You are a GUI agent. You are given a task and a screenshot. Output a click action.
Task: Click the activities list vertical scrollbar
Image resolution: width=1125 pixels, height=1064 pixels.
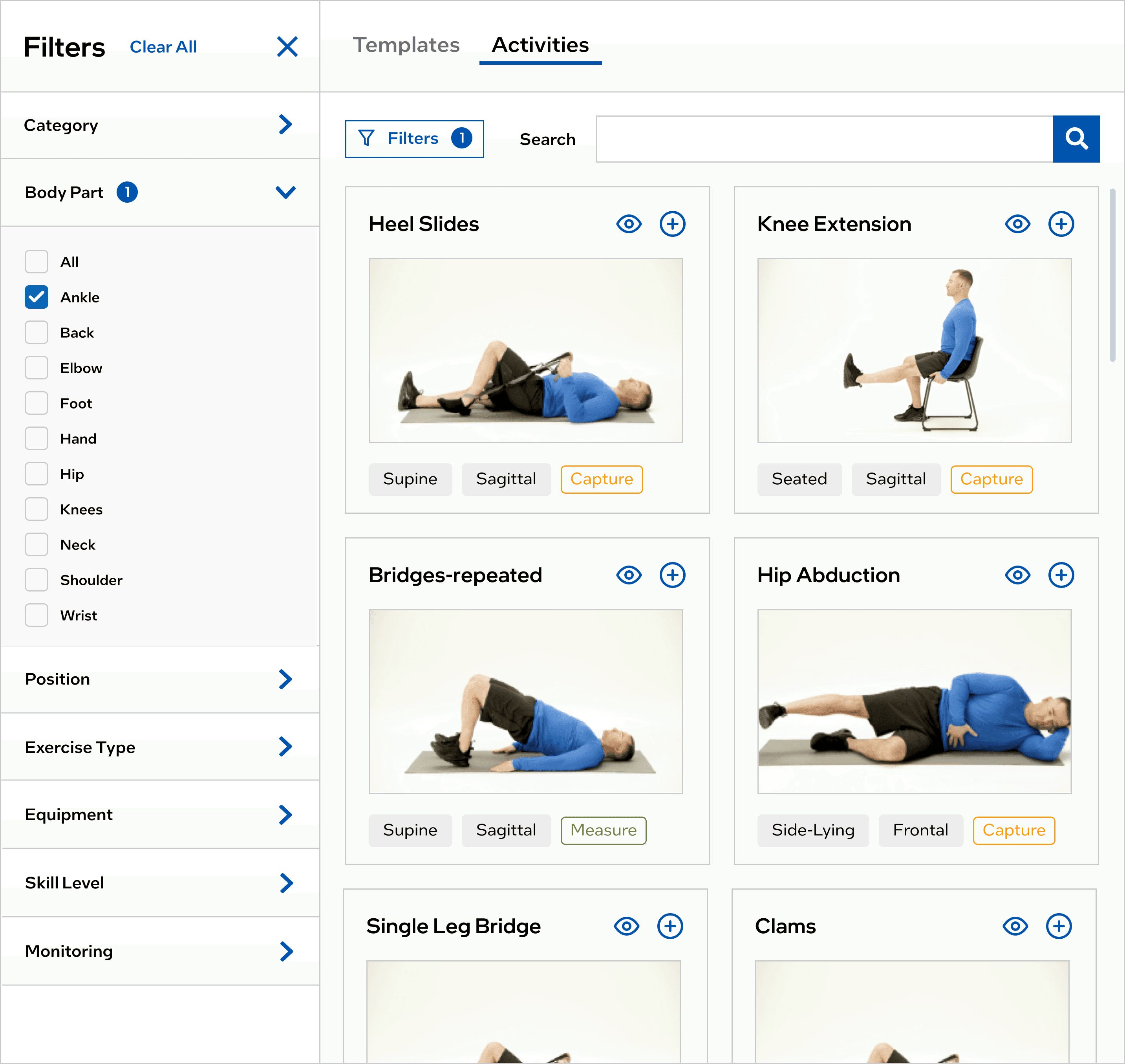point(1112,275)
